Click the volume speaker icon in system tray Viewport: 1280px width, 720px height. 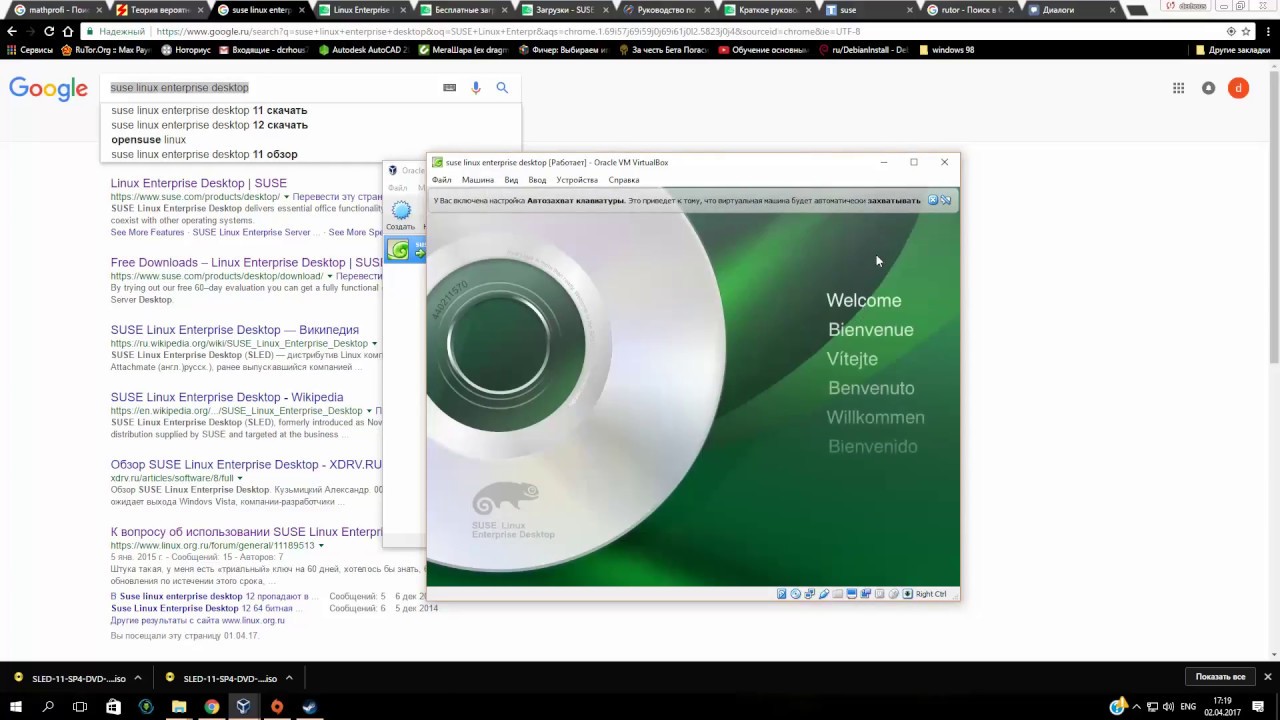[1168, 707]
